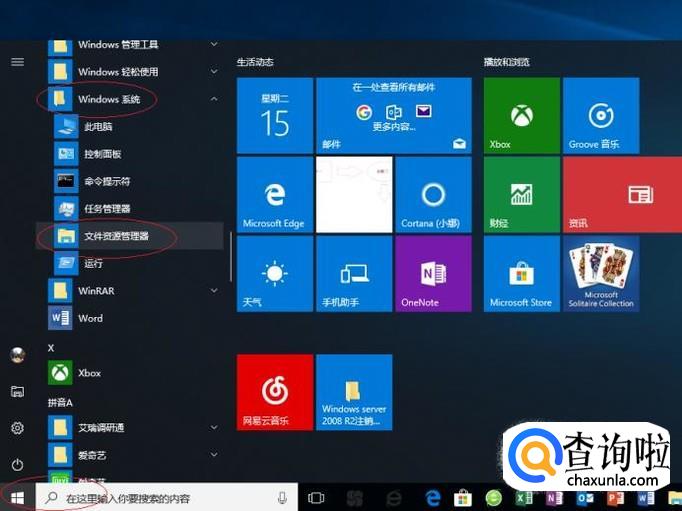682x511 pixels.
Task: Expand the WinRAR folder chevron
Action: (x=214, y=291)
